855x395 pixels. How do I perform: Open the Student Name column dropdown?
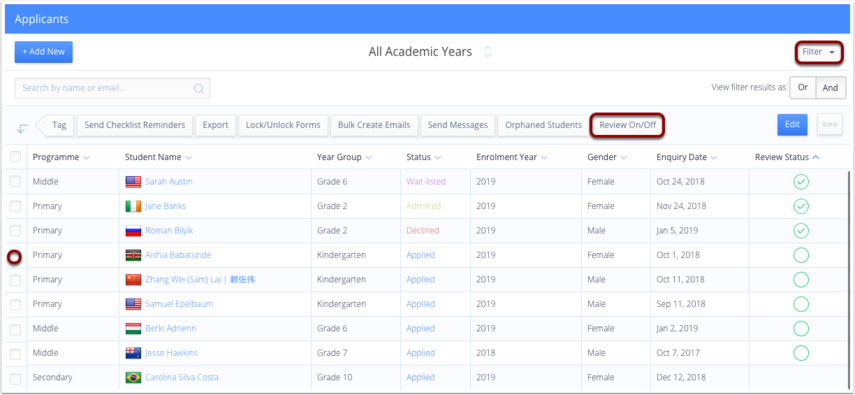[189, 158]
